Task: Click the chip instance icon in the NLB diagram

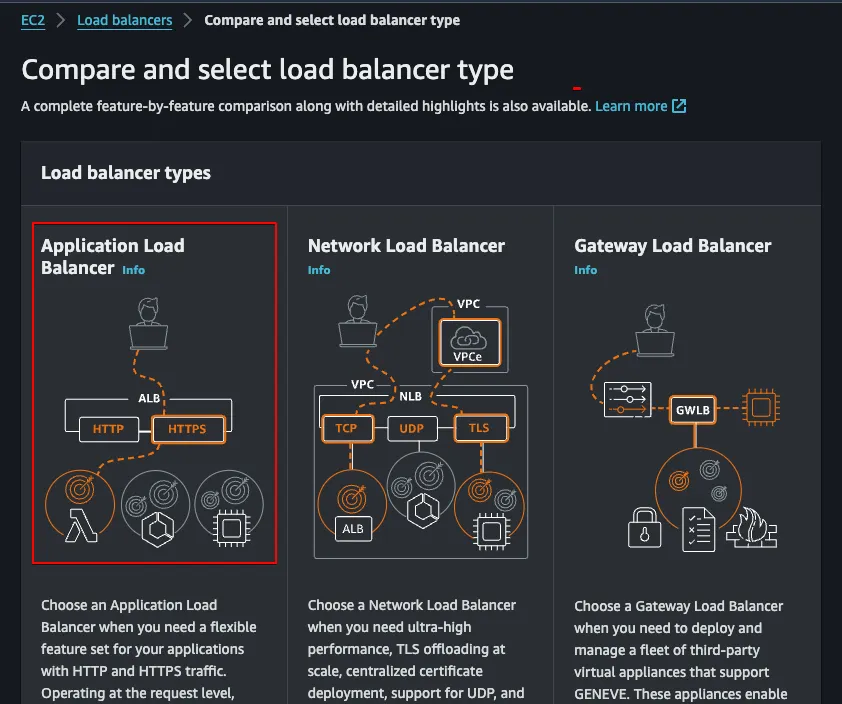Action: point(491,532)
